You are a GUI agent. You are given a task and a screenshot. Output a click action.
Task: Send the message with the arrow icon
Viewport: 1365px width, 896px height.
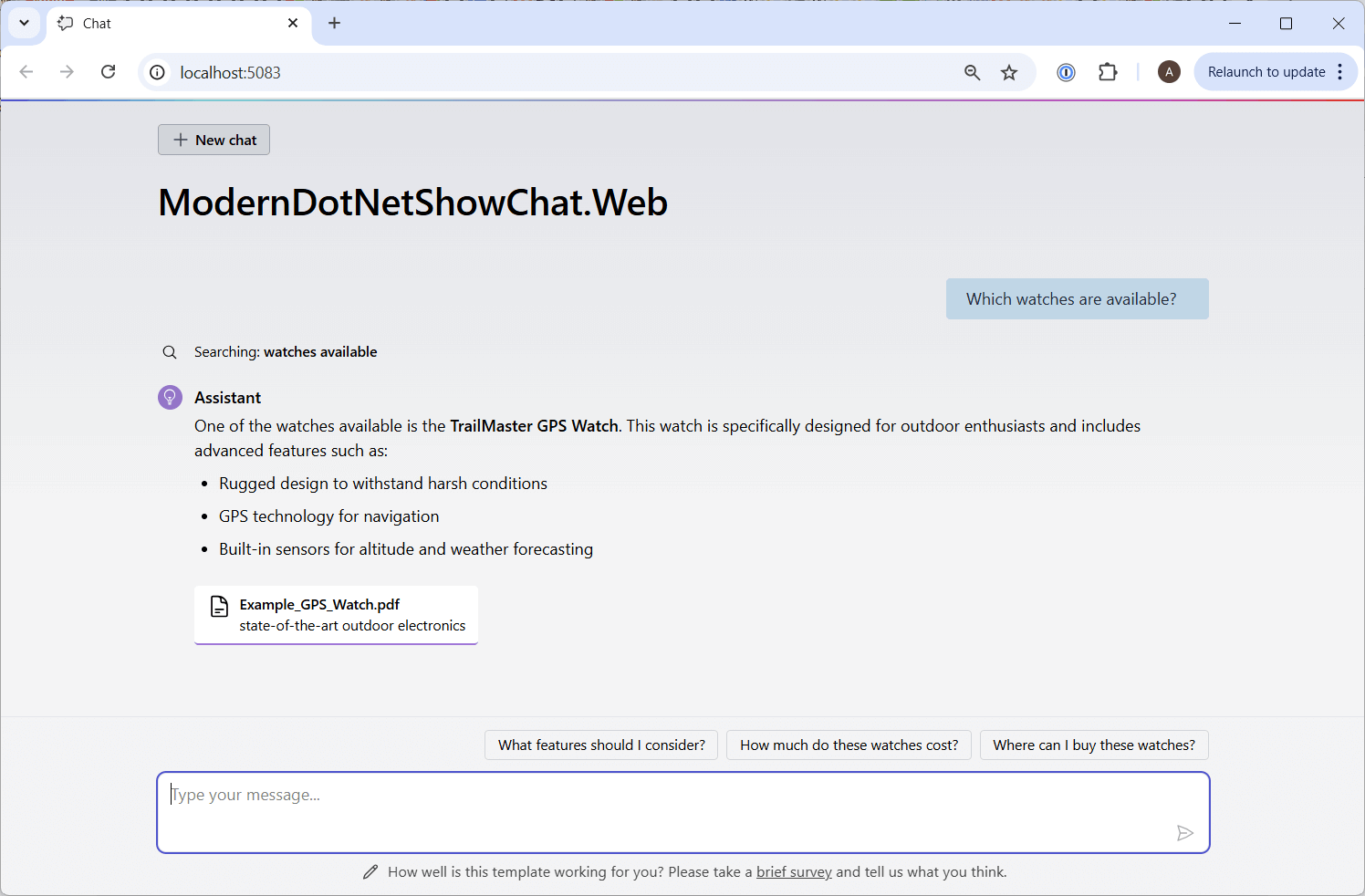(1184, 833)
